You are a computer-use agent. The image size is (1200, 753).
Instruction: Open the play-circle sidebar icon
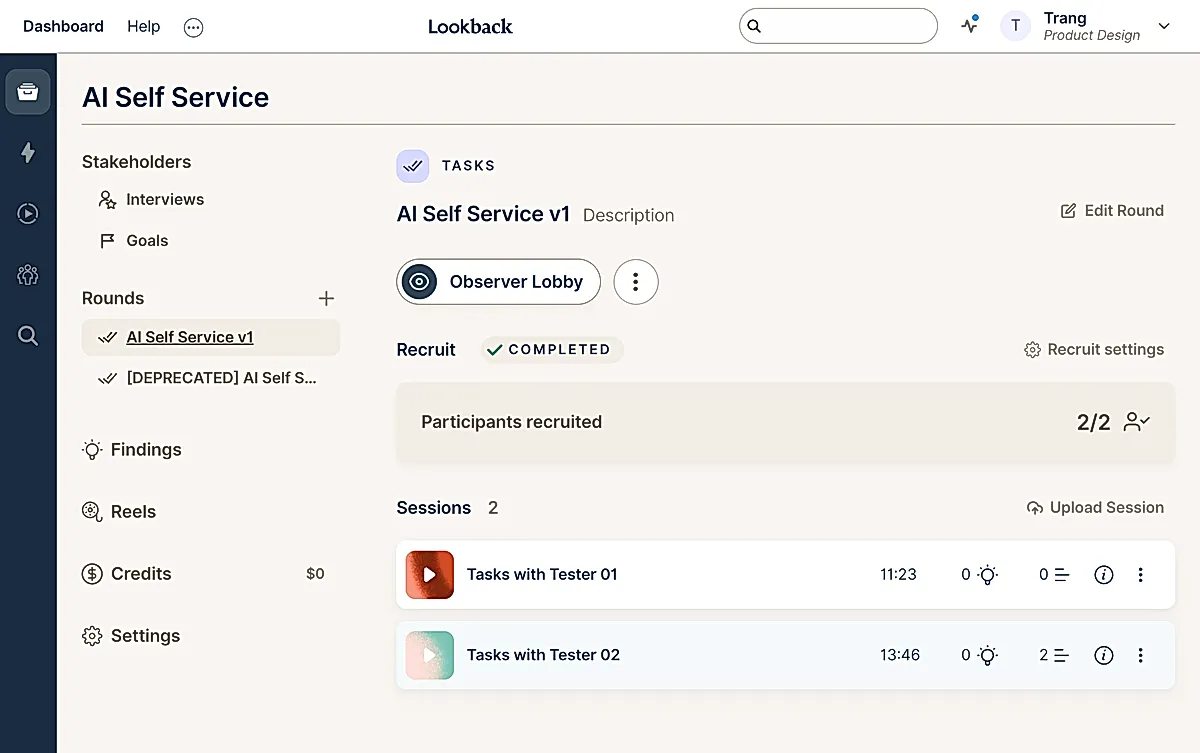[x=28, y=213]
